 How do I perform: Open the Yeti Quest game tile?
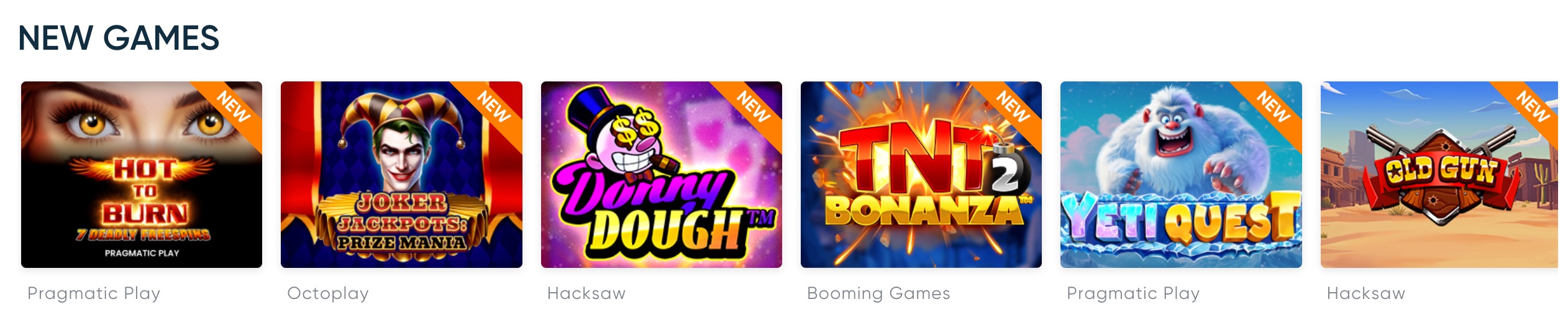point(1181,175)
